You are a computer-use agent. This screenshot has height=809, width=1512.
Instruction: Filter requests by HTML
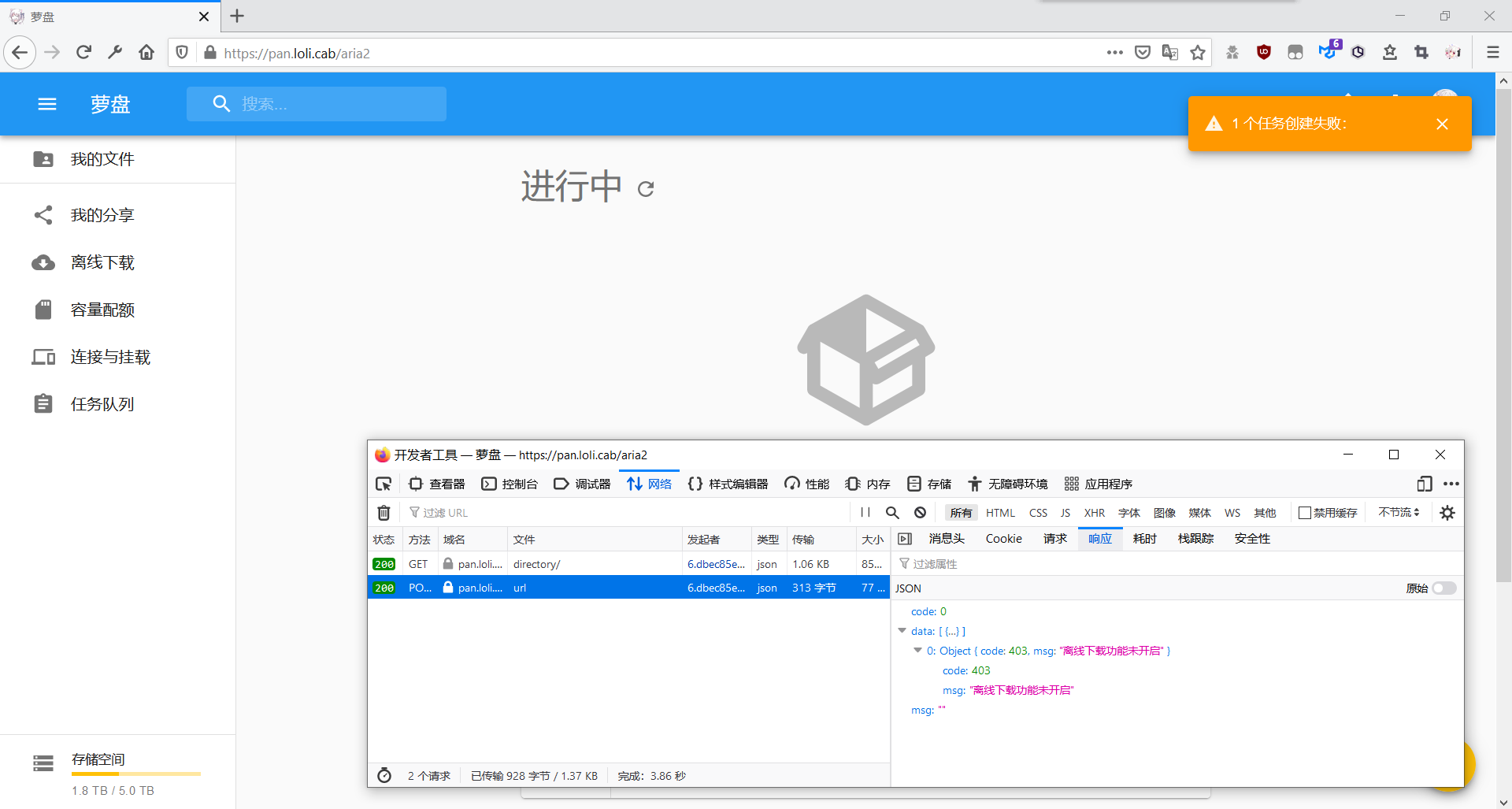pyautogui.click(x=1001, y=513)
